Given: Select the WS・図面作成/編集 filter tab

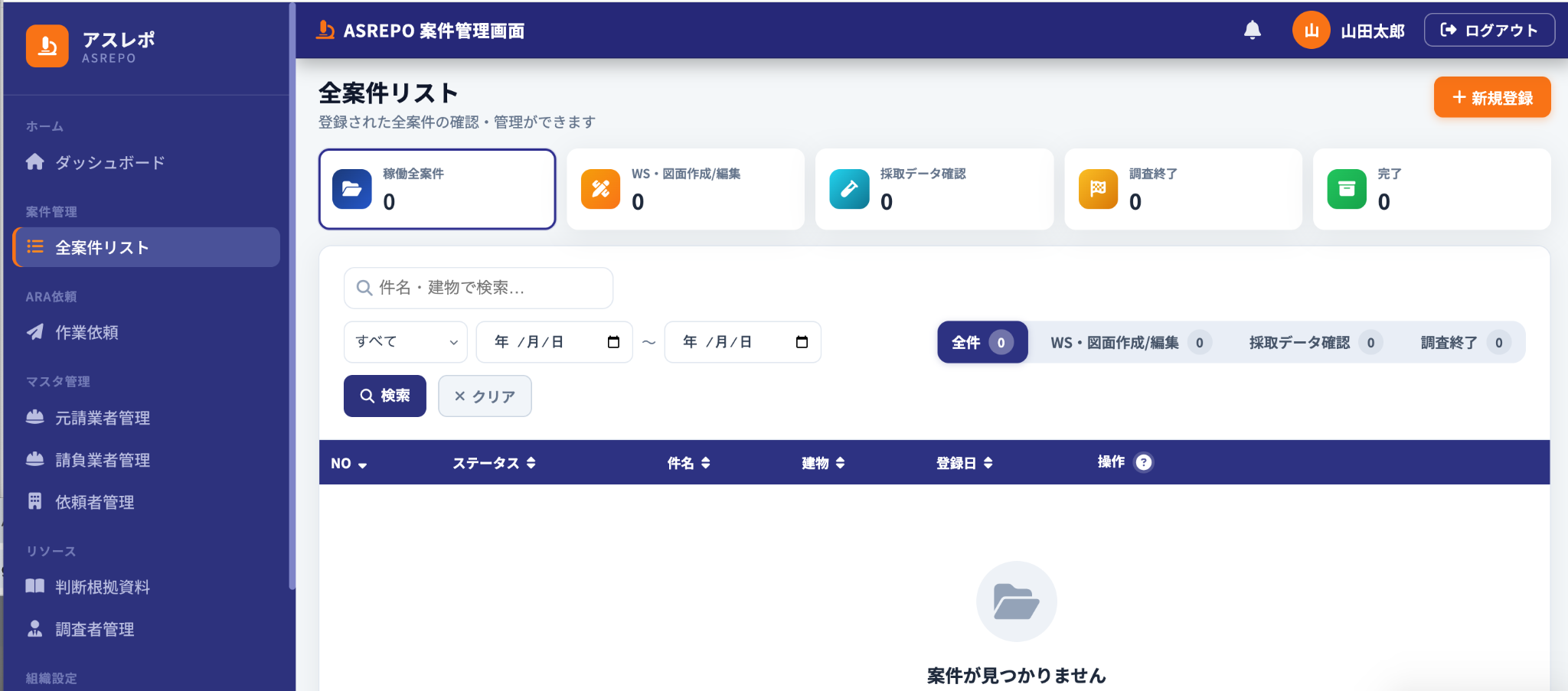Looking at the screenshot, I should (x=1131, y=342).
